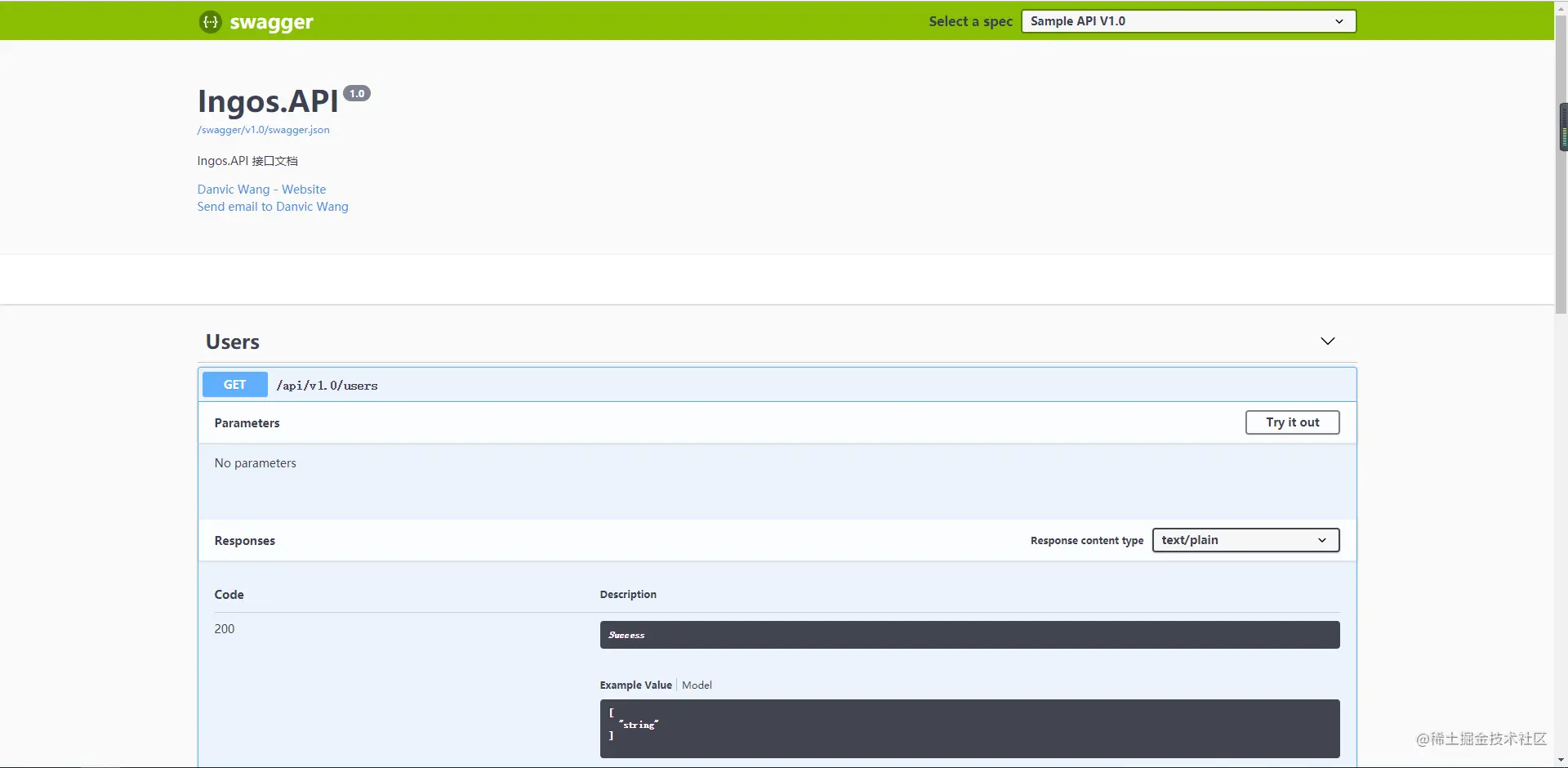Screen dimensions: 1568x768
Task: Click the Try it out button
Action: tap(1292, 422)
